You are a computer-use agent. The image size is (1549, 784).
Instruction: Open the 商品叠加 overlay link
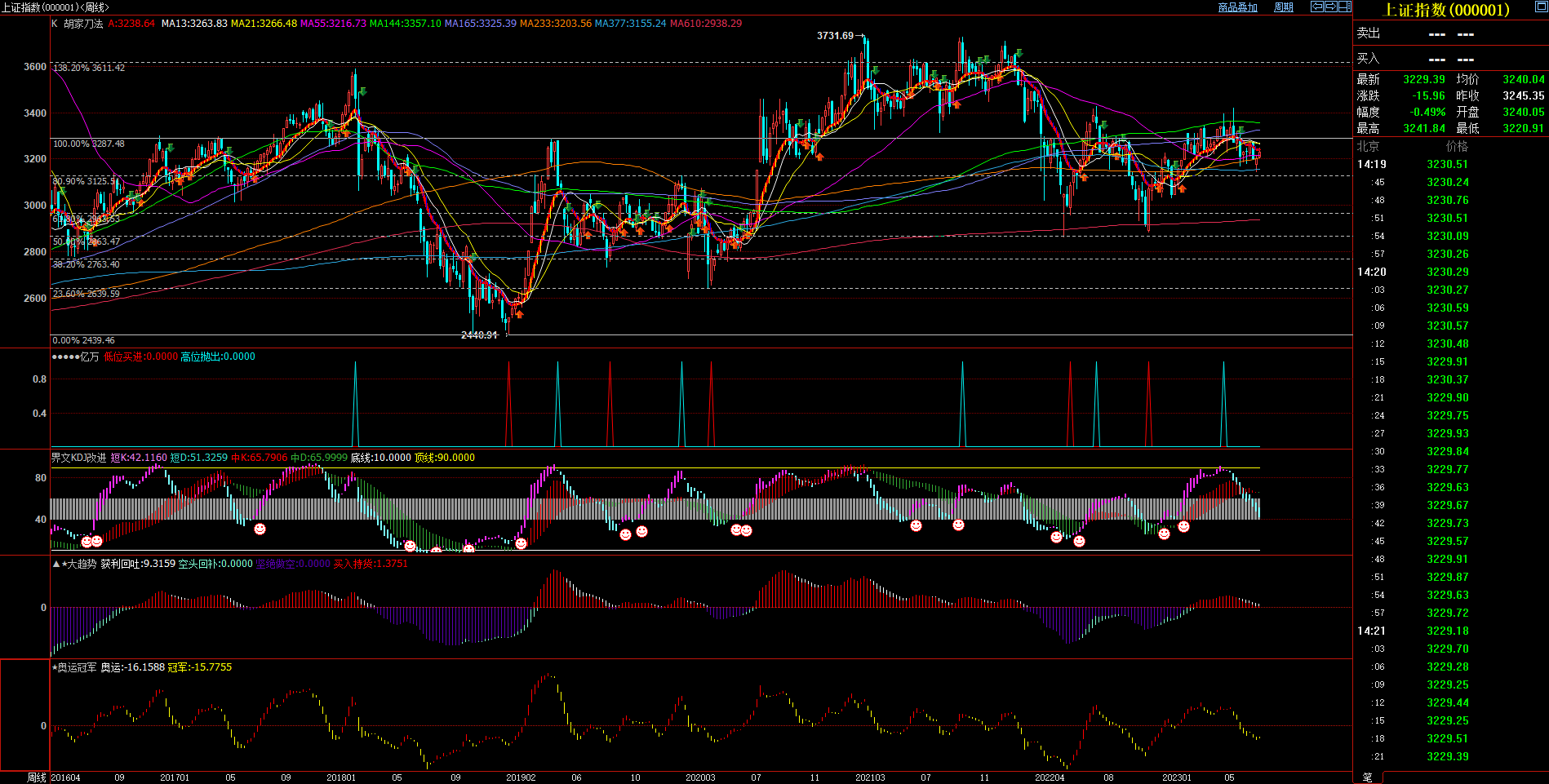coord(1237,7)
